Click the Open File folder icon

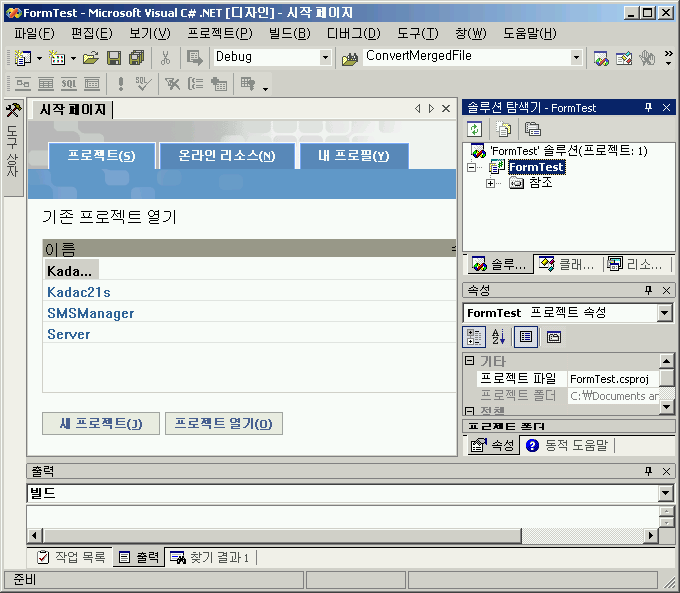(x=91, y=57)
